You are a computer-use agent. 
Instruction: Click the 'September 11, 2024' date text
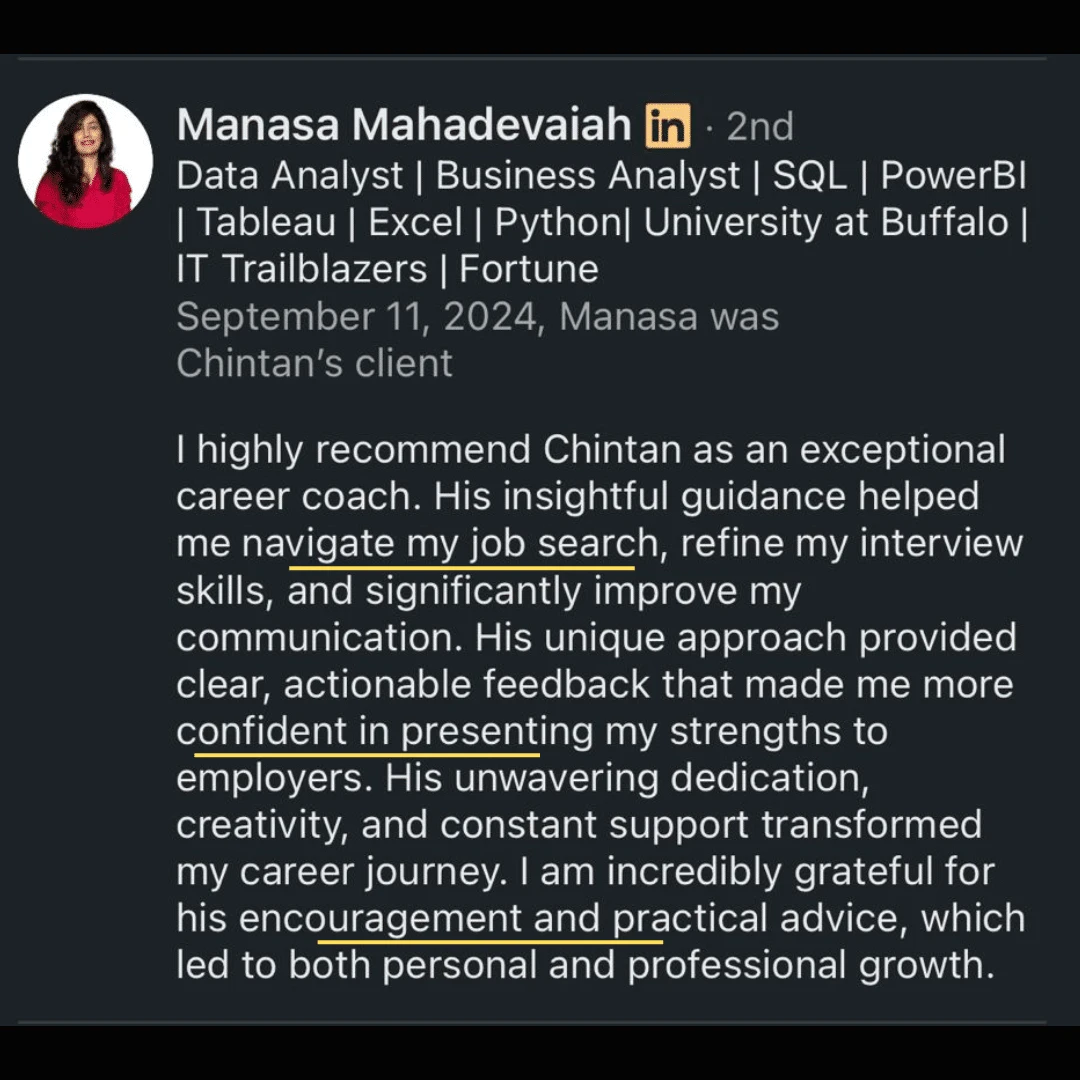point(357,317)
